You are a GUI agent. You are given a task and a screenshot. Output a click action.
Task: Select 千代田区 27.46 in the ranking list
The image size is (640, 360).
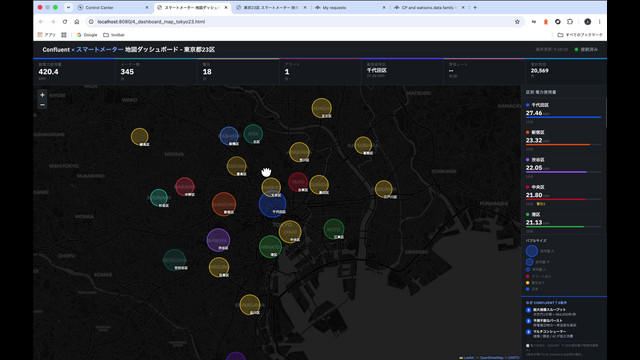pos(563,112)
